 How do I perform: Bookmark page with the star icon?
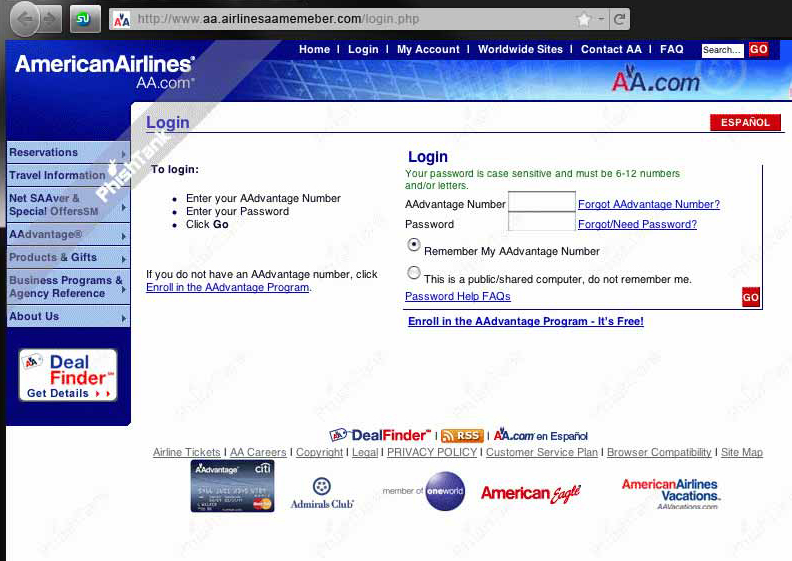click(584, 20)
